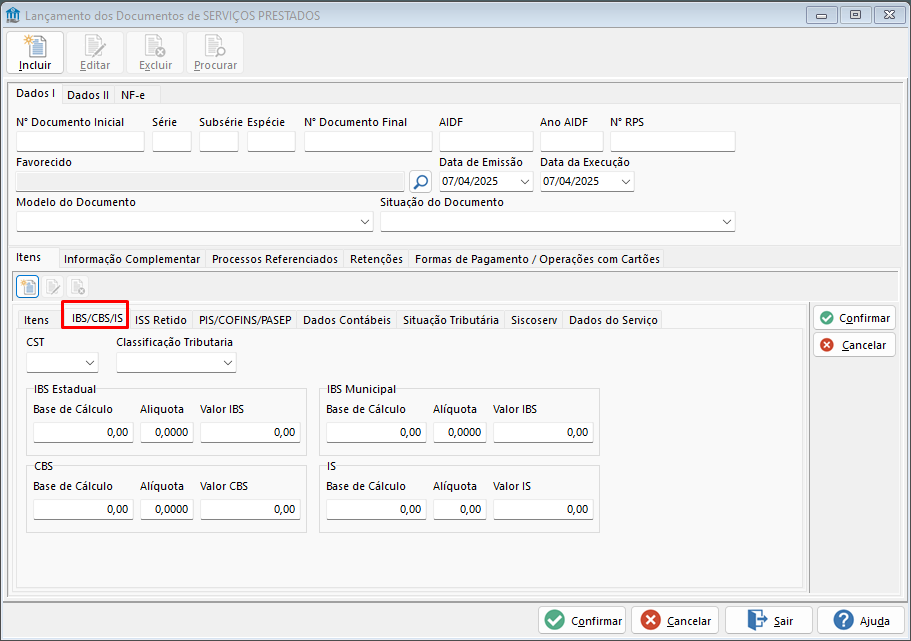Open the Informação Complementar tab
Screen dimensions: 911x641
[132, 259]
